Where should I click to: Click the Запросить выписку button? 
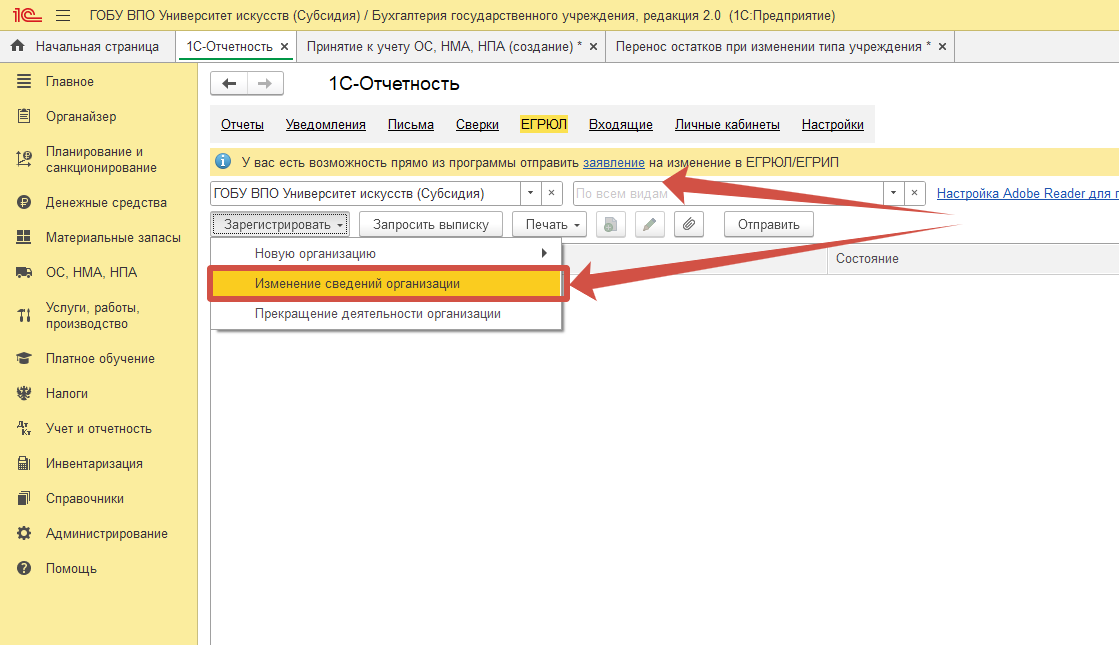pos(431,225)
